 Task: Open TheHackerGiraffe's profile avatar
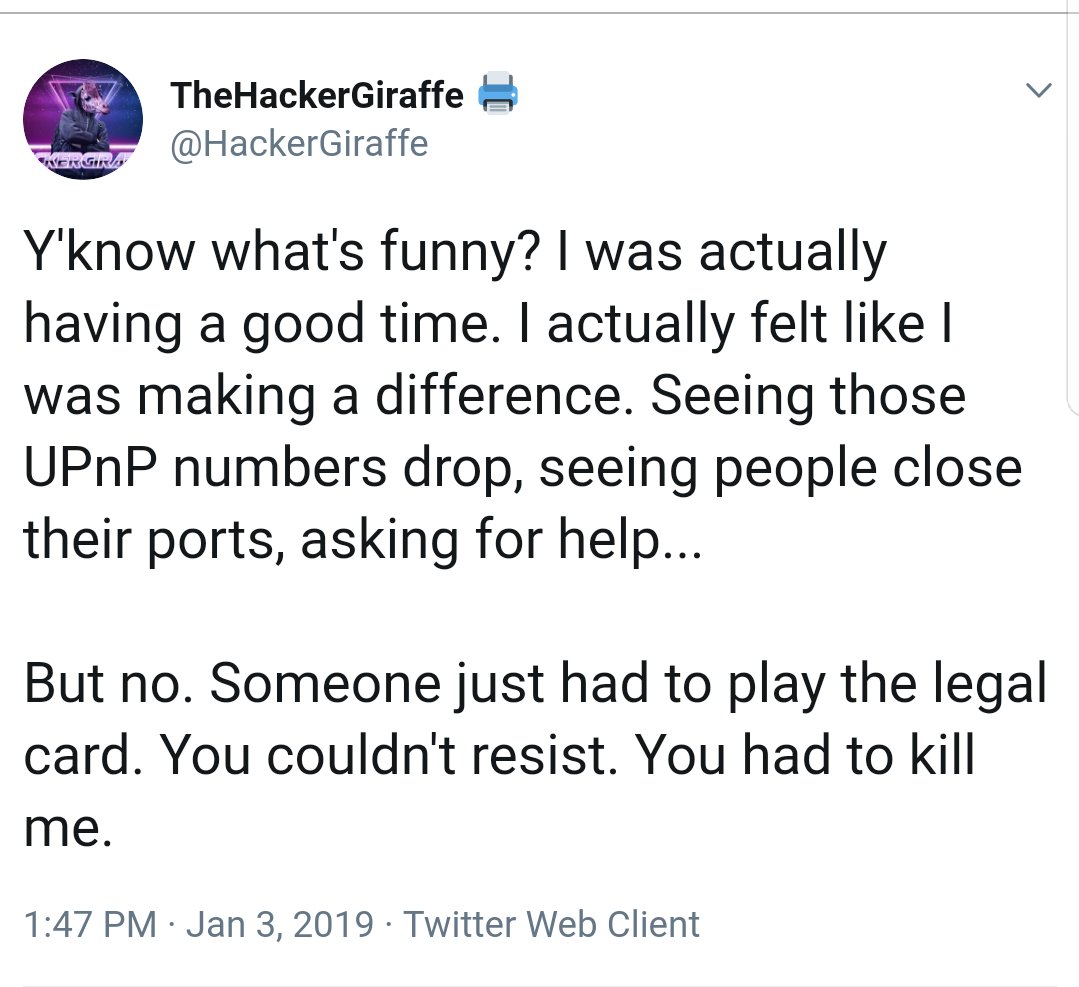point(83,119)
